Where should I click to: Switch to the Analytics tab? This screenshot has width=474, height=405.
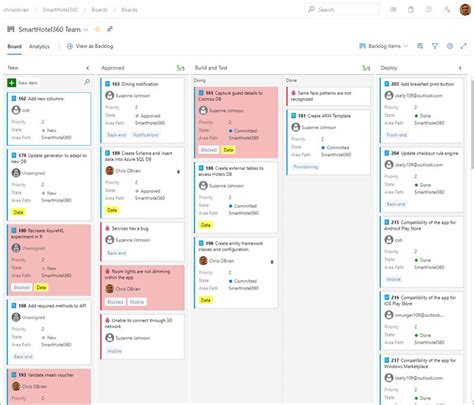(39, 46)
